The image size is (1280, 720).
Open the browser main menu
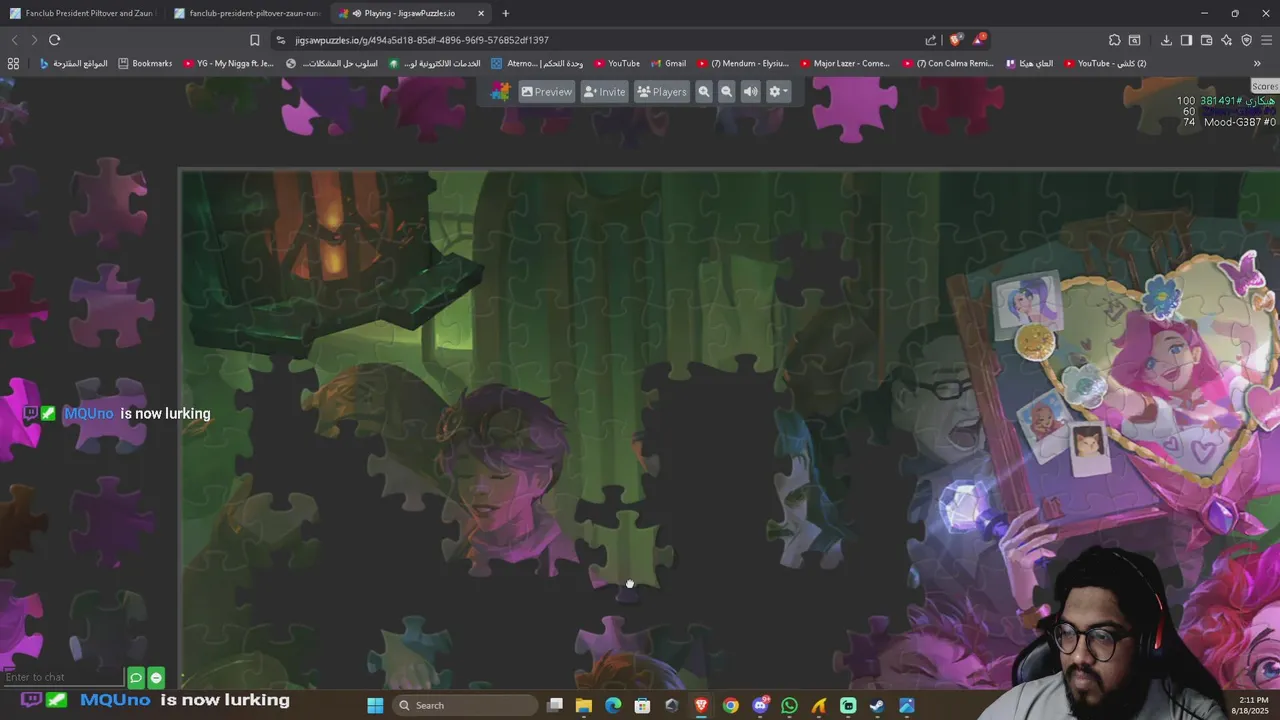1267,40
